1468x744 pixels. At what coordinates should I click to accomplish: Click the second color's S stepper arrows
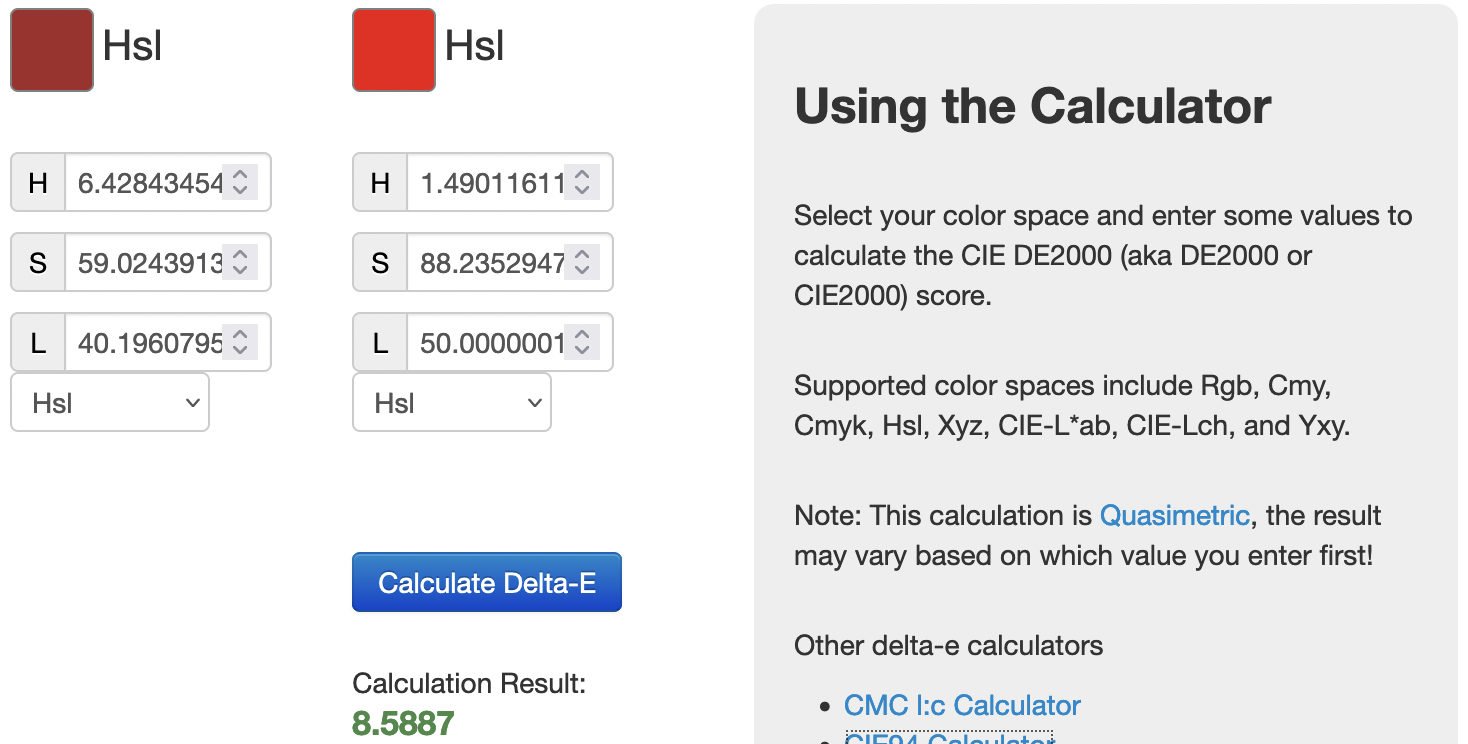pos(582,262)
